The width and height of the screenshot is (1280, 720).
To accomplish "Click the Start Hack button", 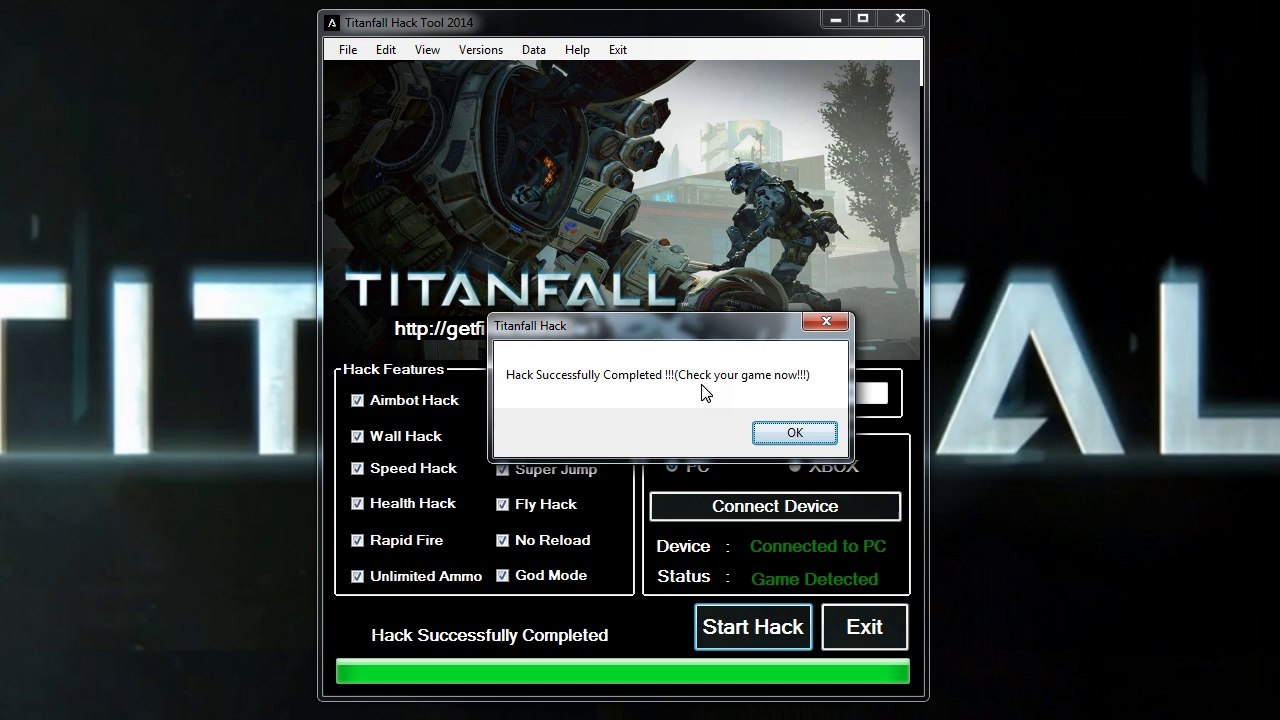I will click(x=753, y=627).
